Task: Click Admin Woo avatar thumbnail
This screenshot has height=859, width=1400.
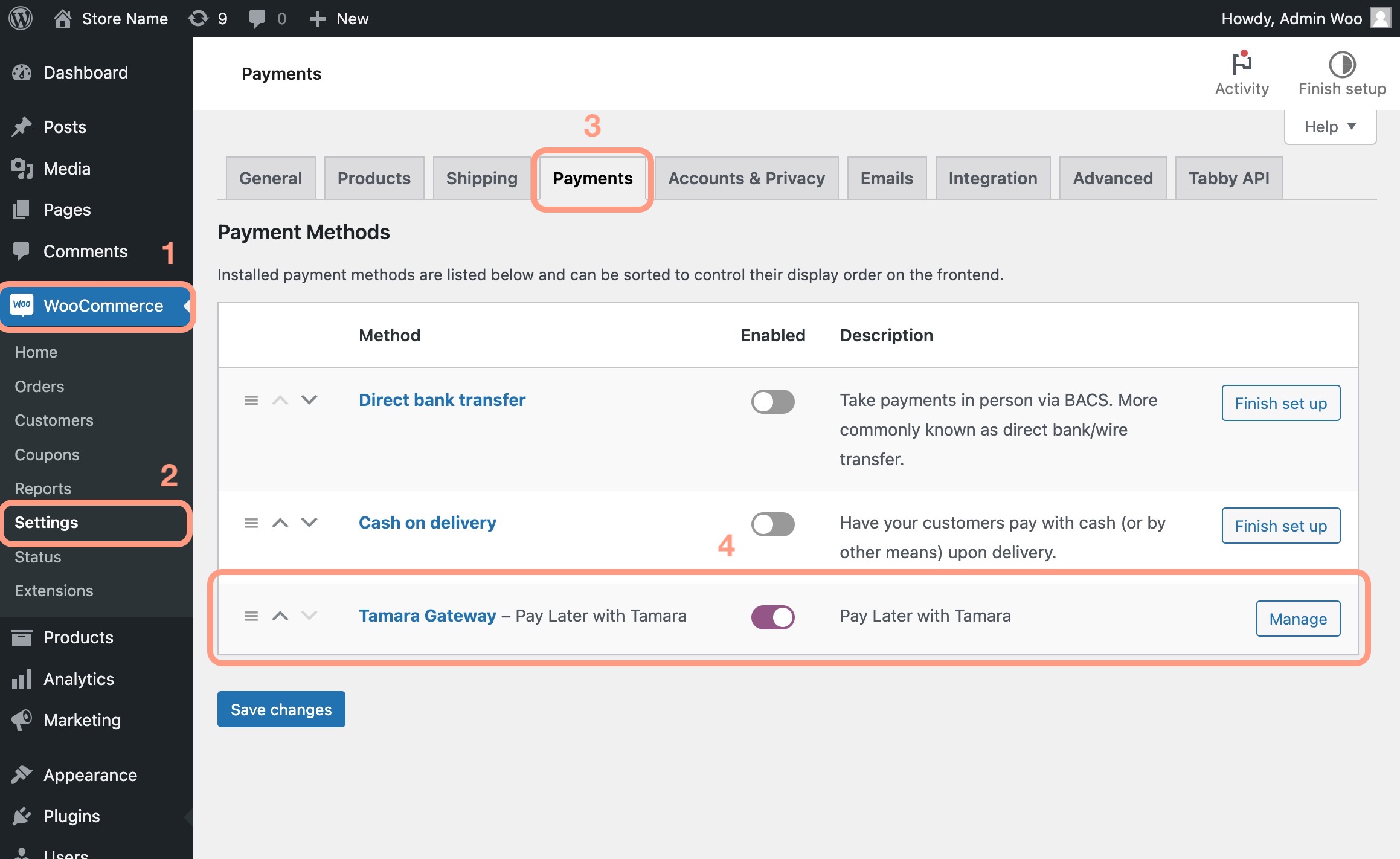Action: 1380,18
